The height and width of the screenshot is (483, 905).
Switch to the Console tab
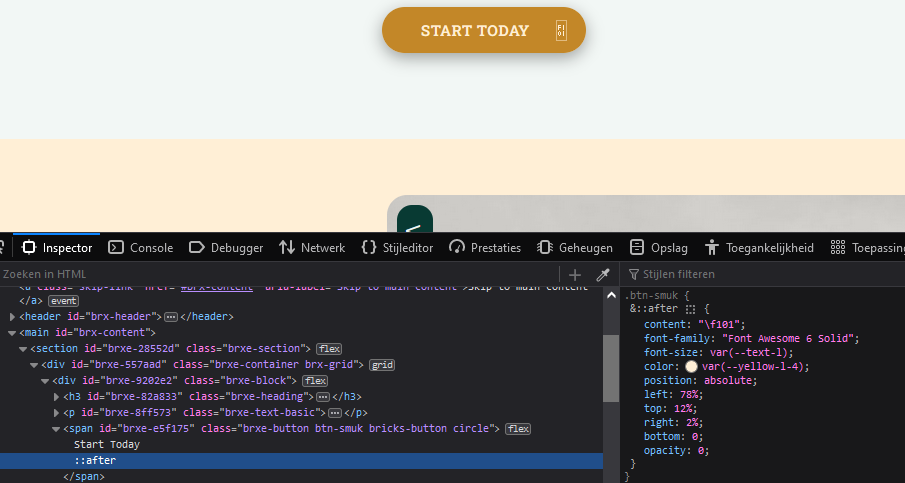click(x=141, y=248)
